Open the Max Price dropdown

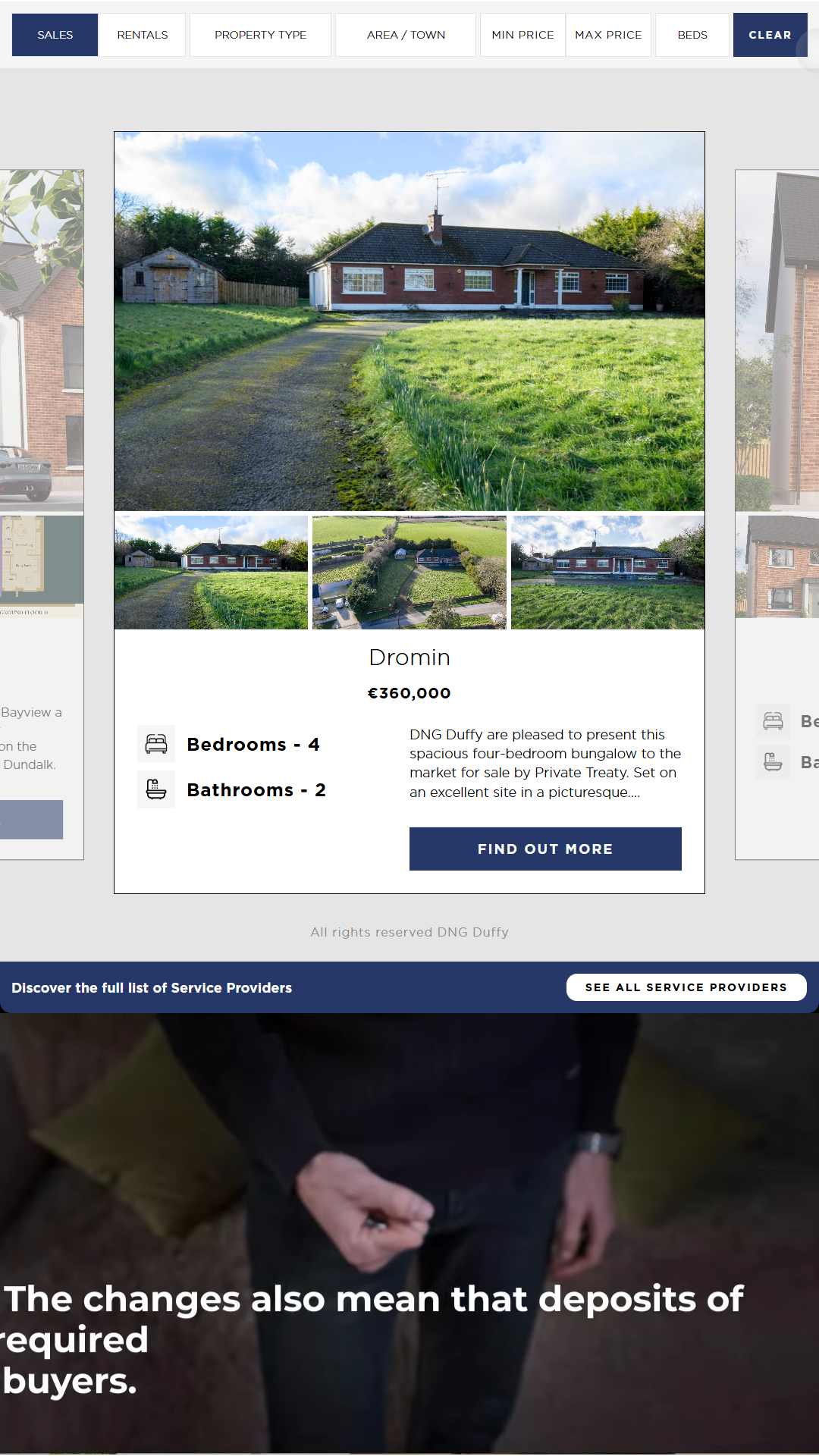[608, 35]
